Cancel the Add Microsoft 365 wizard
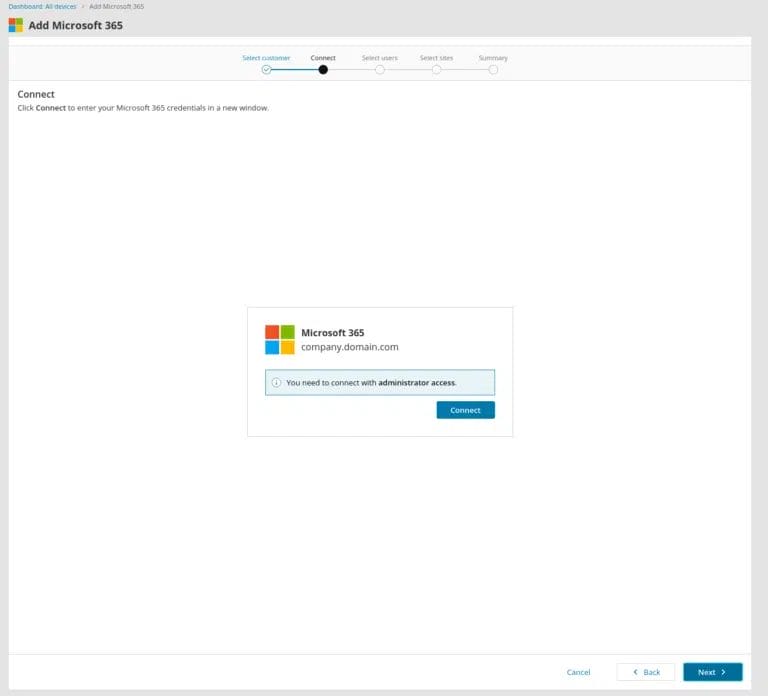This screenshot has height=696, width=768. [578, 672]
